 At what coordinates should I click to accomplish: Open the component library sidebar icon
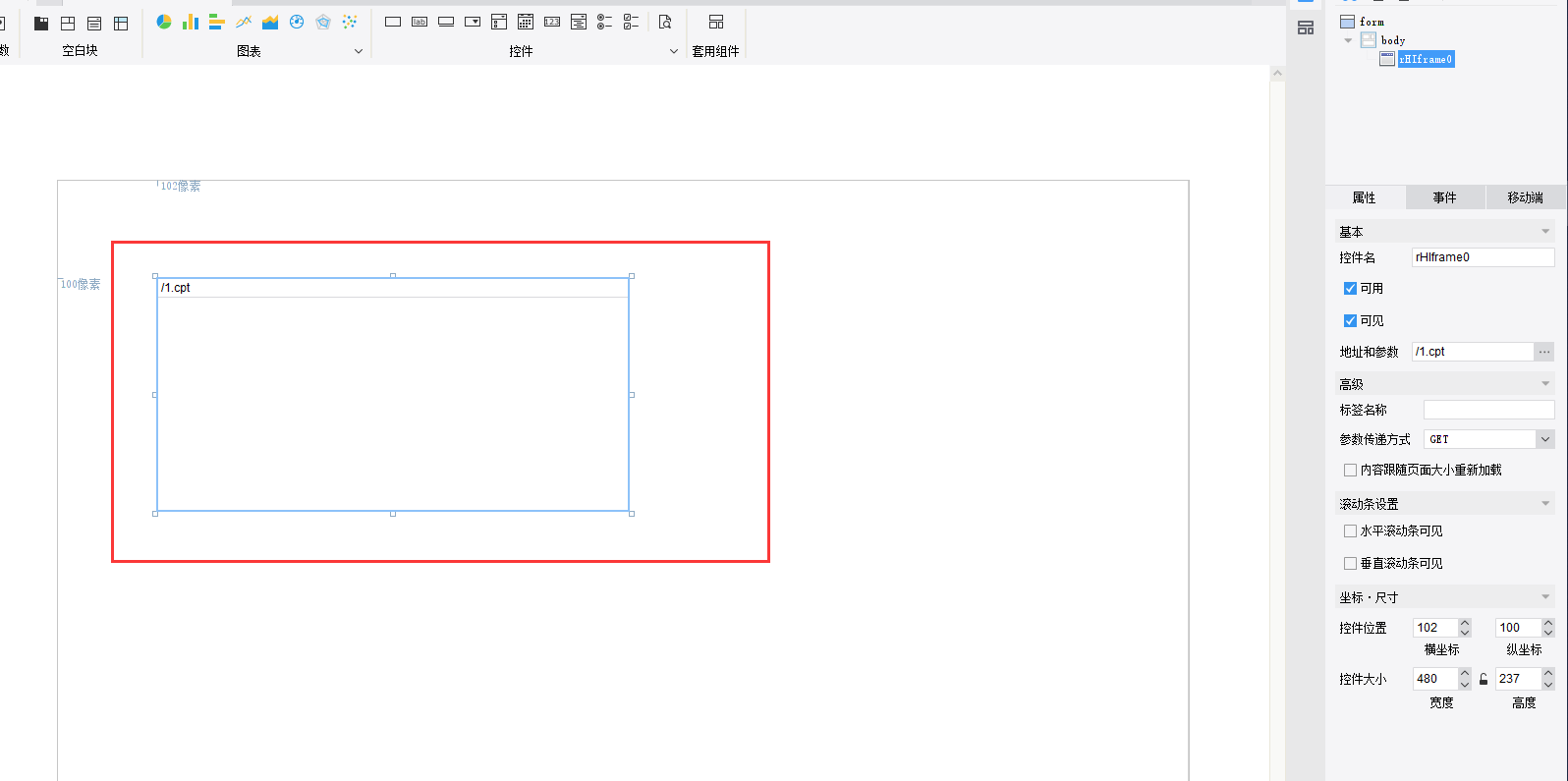1306,28
